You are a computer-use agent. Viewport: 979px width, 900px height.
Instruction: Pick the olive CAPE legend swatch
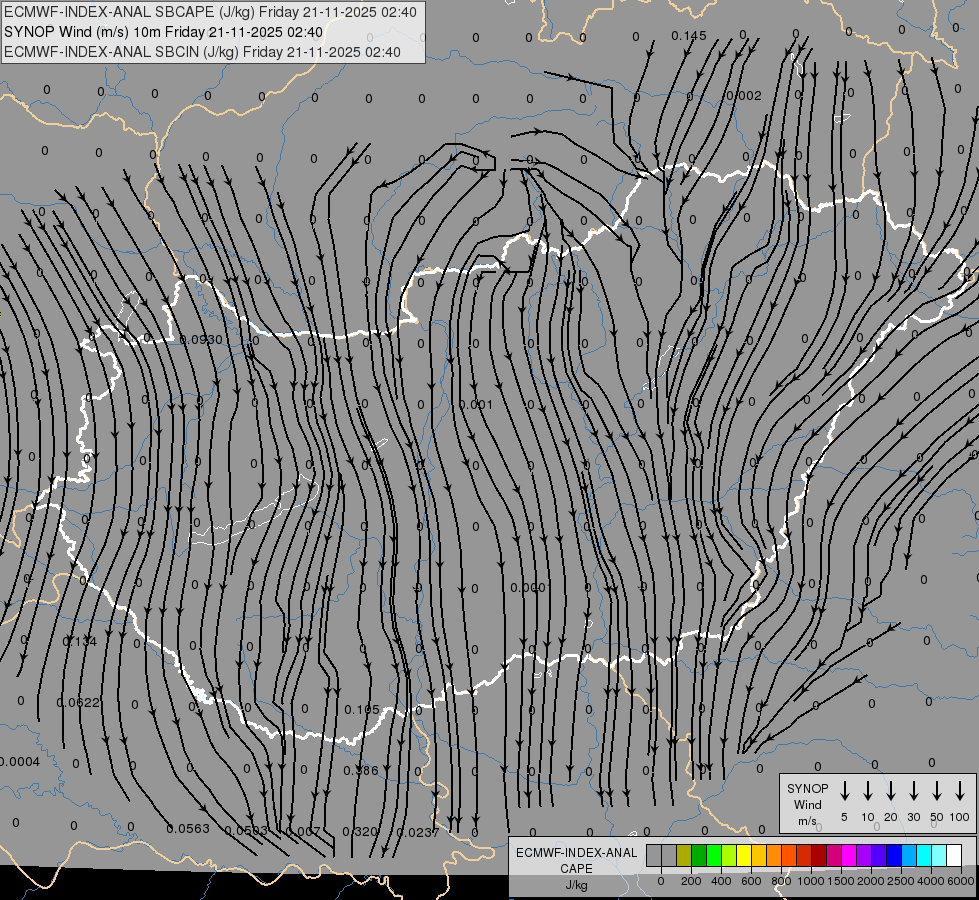coord(684,856)
